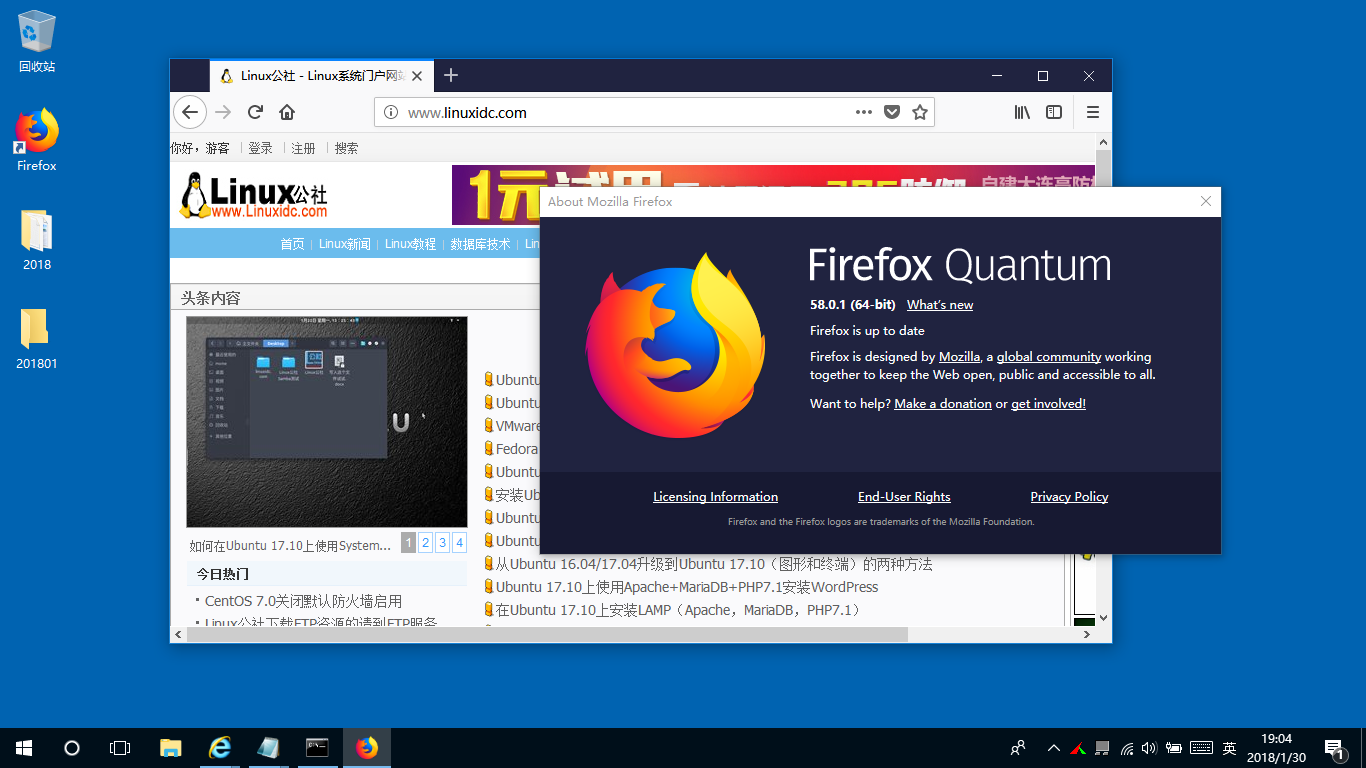Open the What's new link in About dialog
The image size is (1366, 768).
tap(940, 305)
